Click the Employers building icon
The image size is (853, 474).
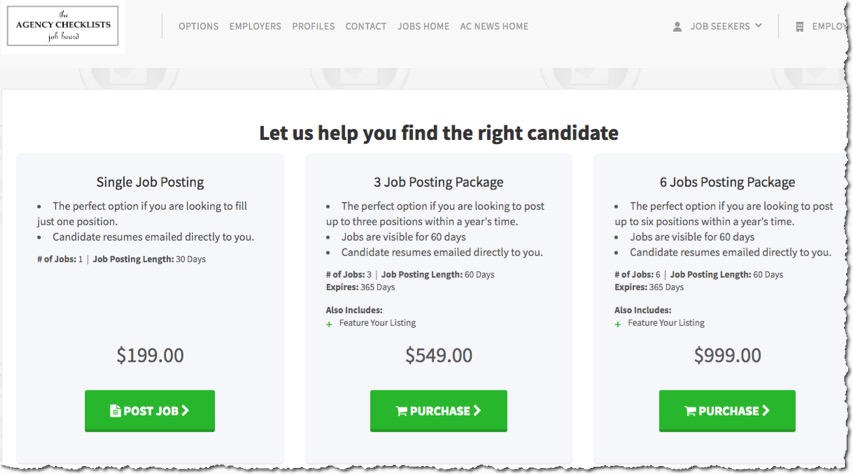[x=800, y=27]
